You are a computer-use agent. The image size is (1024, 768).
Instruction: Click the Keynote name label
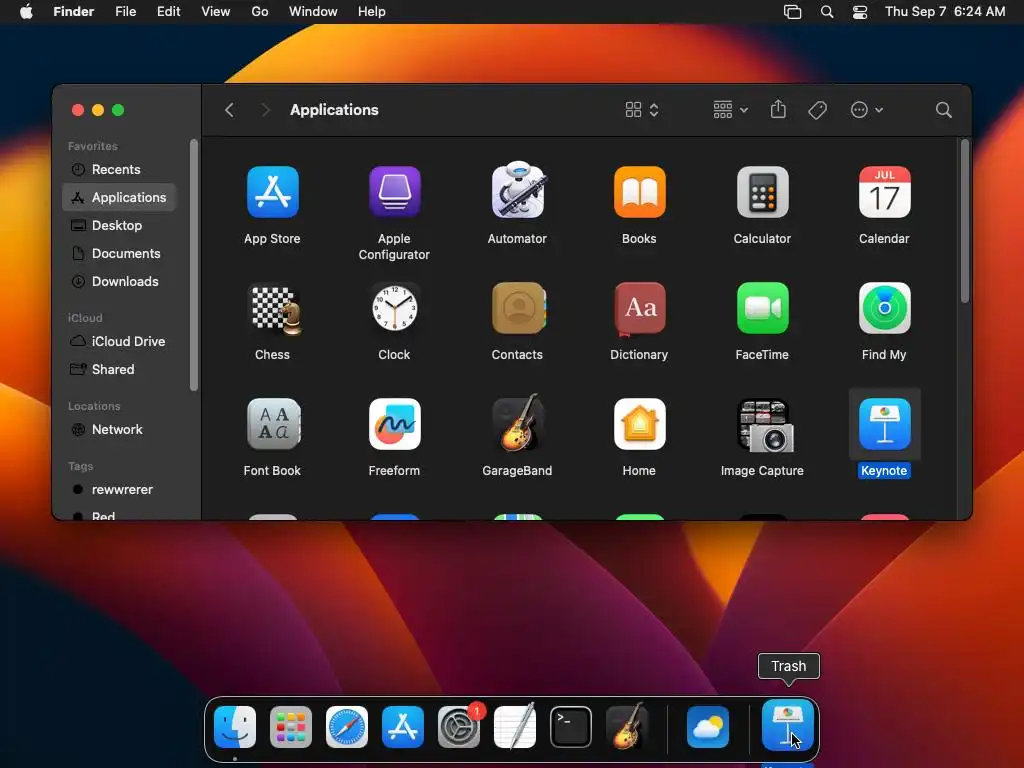884,471
